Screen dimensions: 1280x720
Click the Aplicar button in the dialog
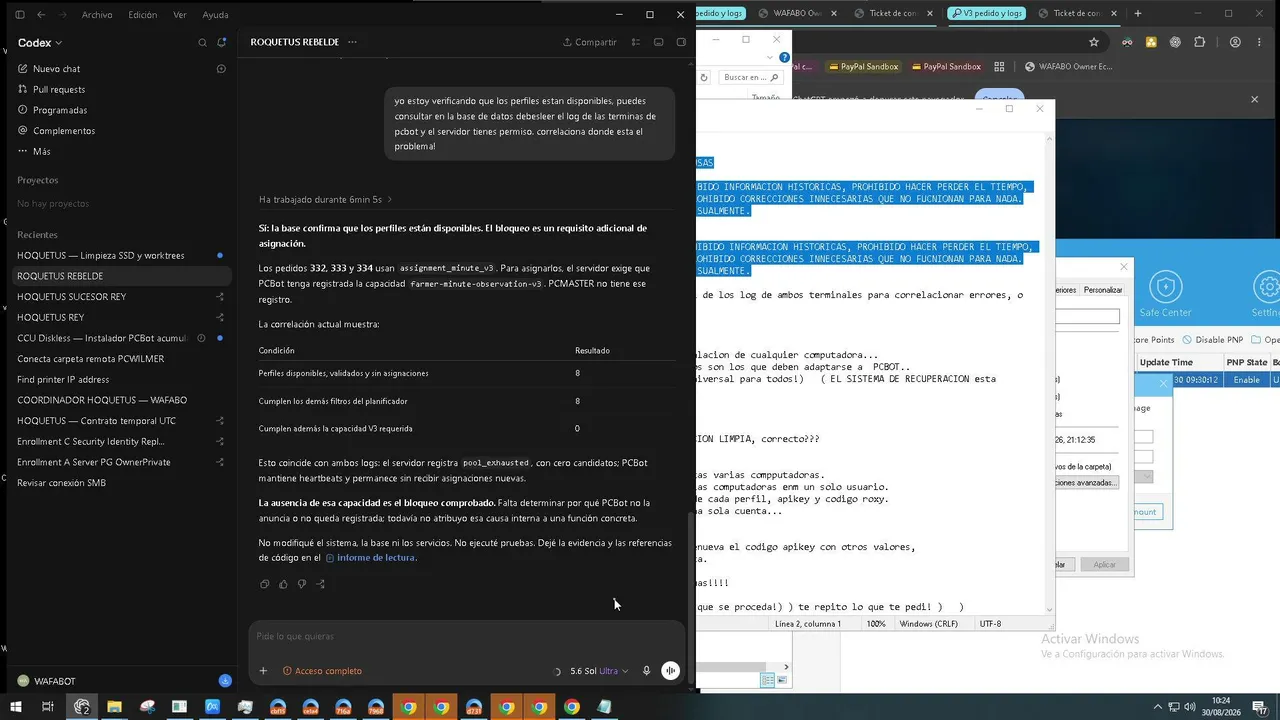pyautogui.click(x=1104, y=564)
